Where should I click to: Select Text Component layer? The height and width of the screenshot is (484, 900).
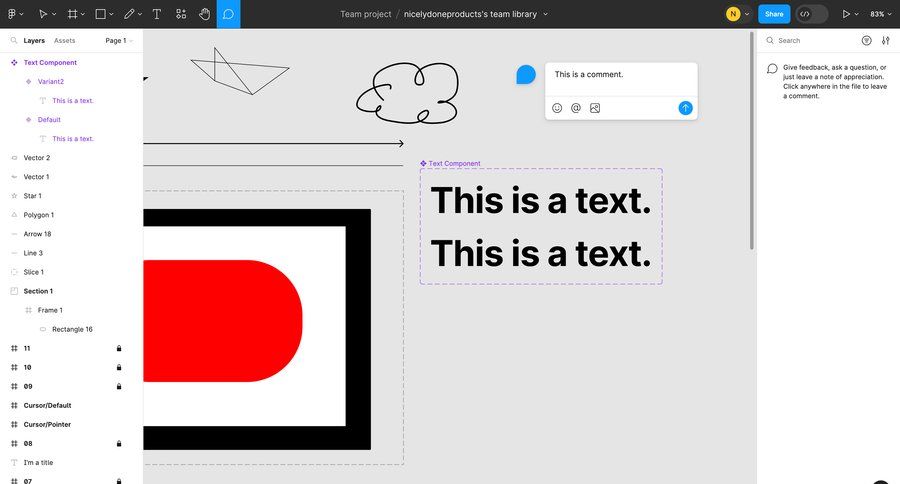50,63
